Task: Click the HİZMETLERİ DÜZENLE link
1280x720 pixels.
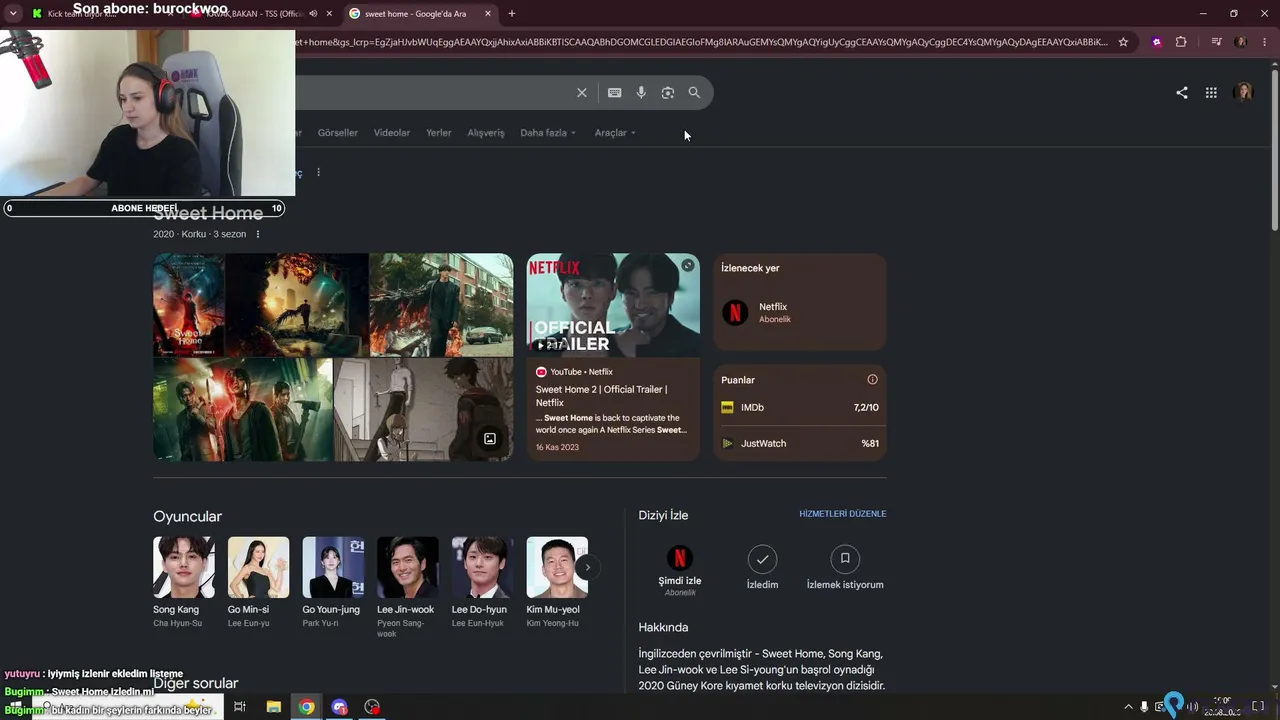Action: (843, 514)
